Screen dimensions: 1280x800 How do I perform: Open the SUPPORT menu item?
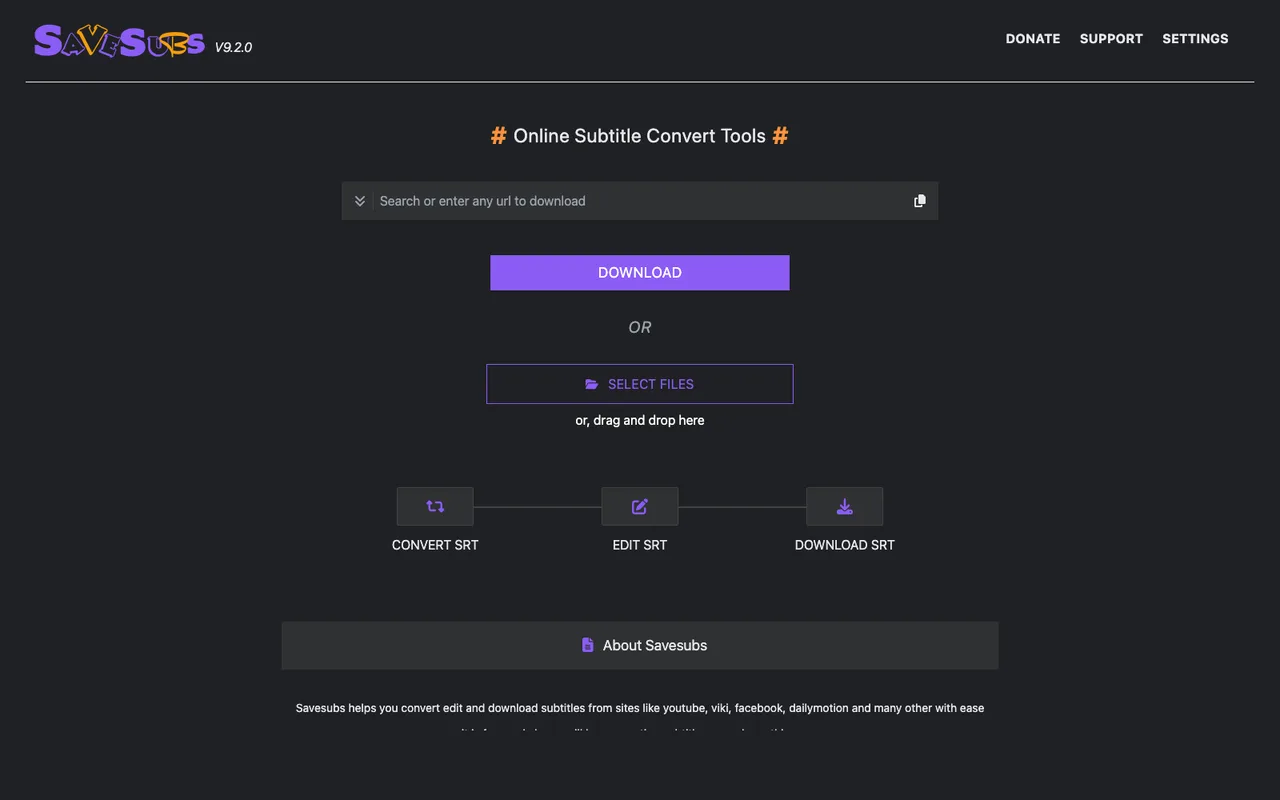click(x=1111, y=39)
